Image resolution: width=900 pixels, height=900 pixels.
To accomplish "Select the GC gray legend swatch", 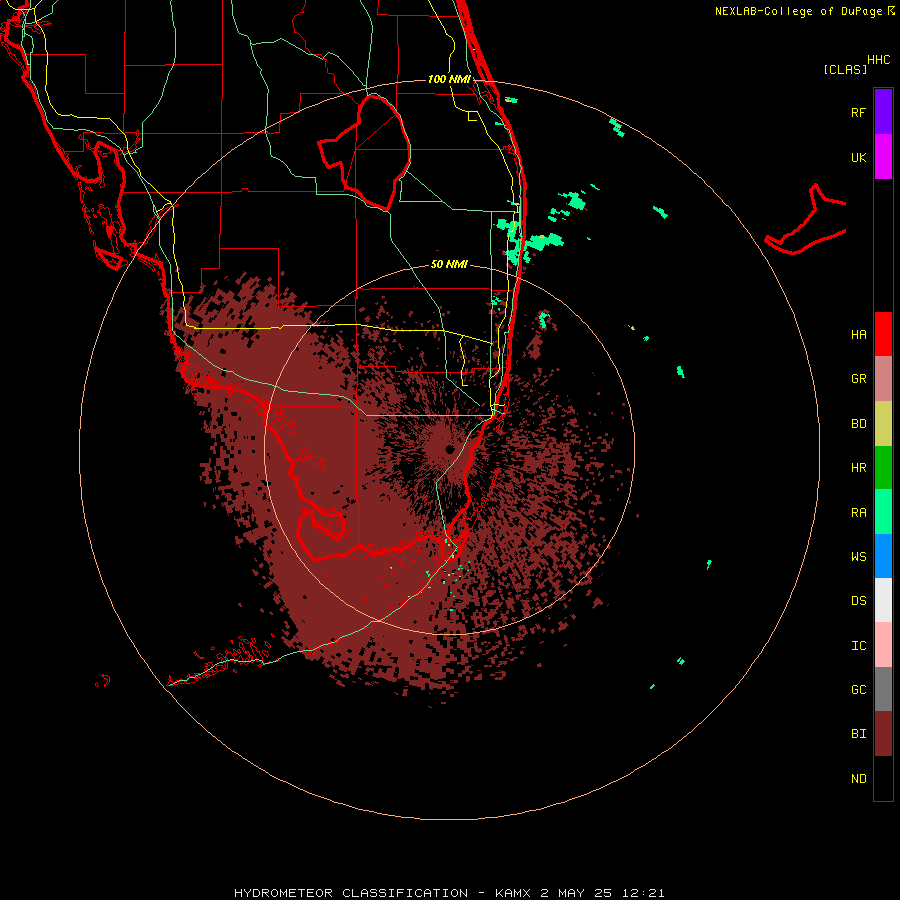I will (x=883, y=689).
